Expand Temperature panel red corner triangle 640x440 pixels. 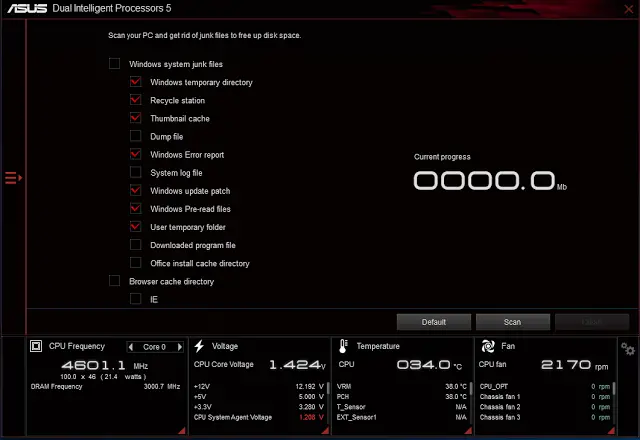point(468,430)
